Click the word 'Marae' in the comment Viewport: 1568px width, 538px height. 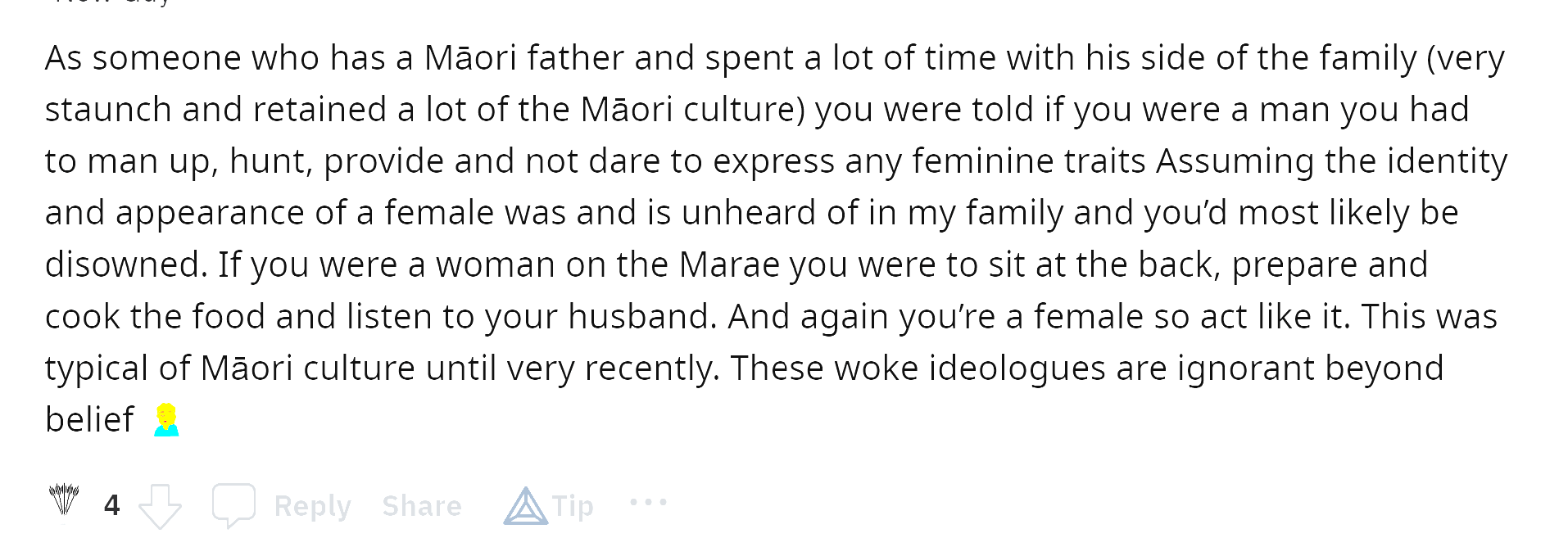(729, 264)
